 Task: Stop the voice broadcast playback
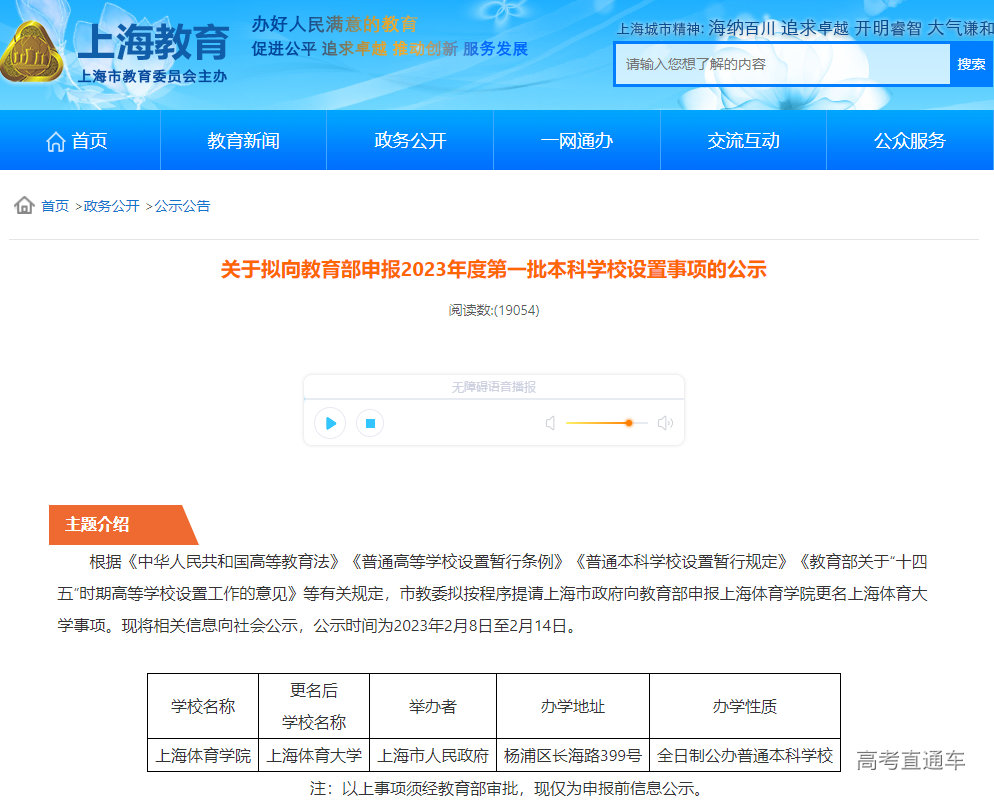click(369, 423)
